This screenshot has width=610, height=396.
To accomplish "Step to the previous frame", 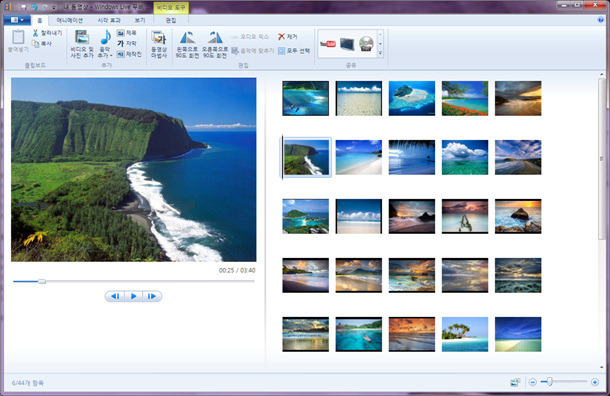I will coord(115,296).
